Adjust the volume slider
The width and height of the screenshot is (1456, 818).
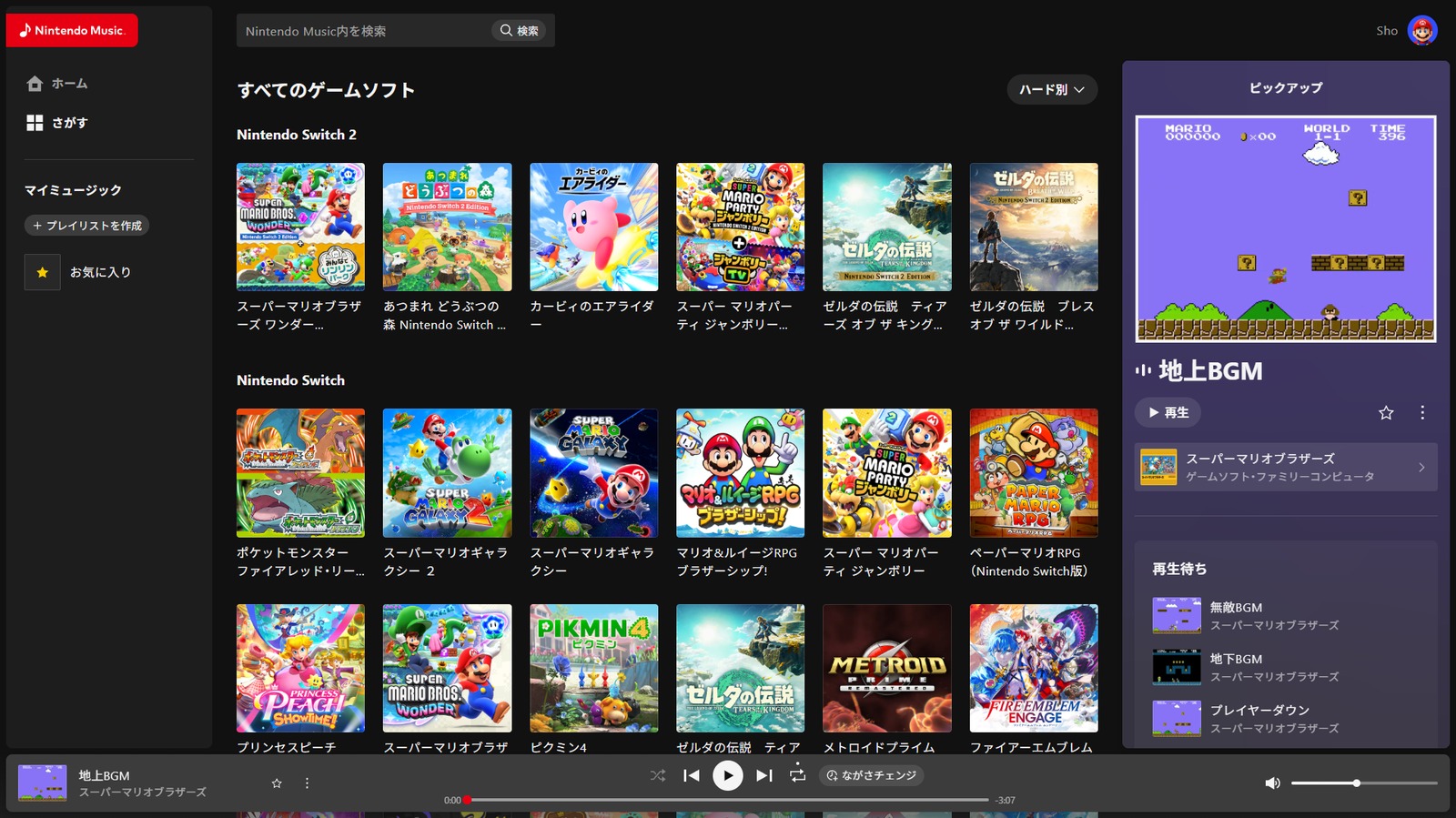(x=1364, y=783)
